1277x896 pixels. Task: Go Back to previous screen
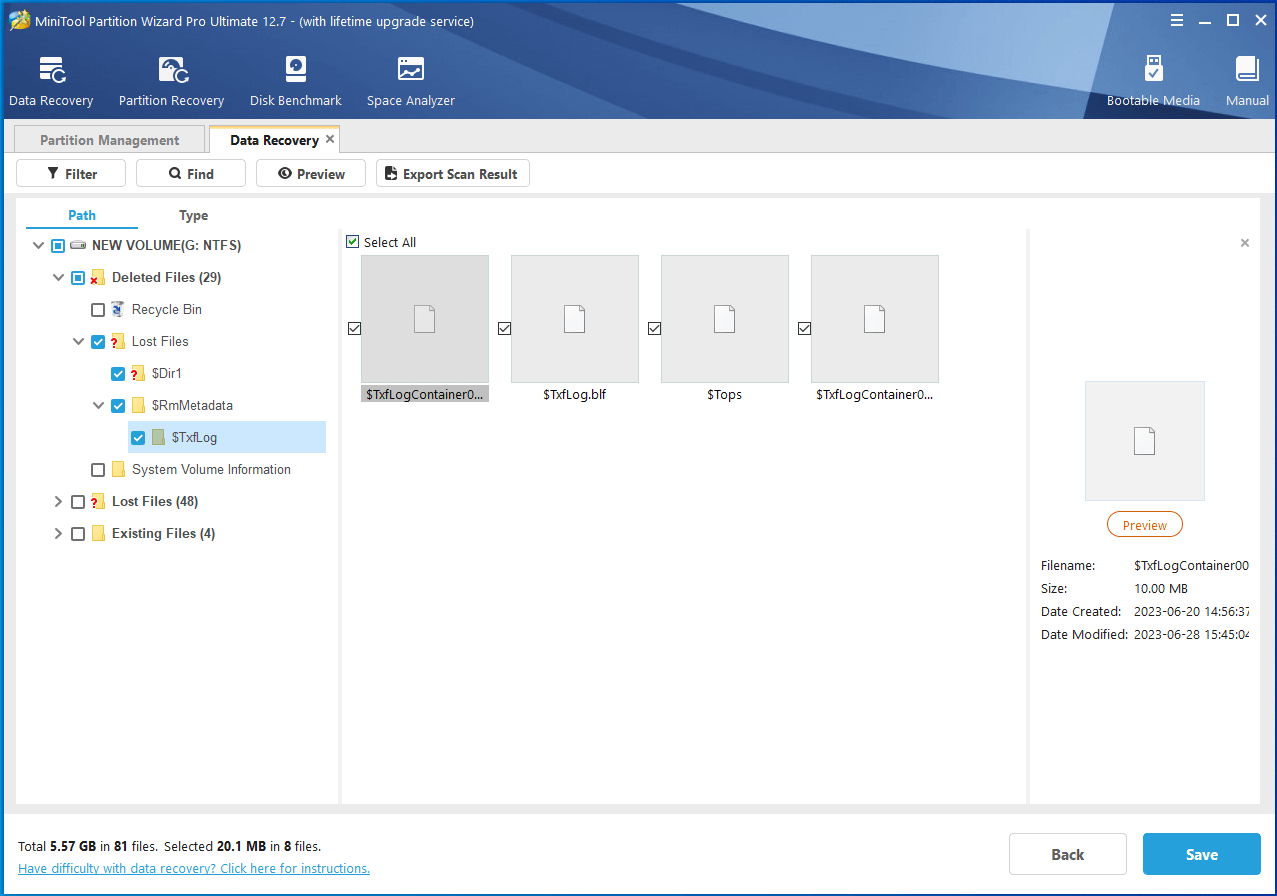coord(1068,854)
